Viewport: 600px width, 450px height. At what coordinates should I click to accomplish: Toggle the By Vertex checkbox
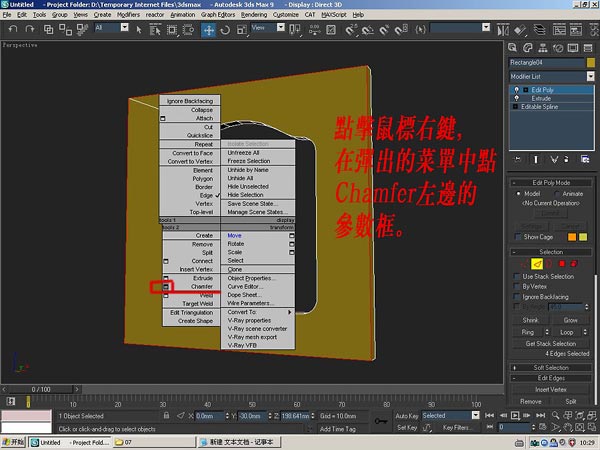517,286
